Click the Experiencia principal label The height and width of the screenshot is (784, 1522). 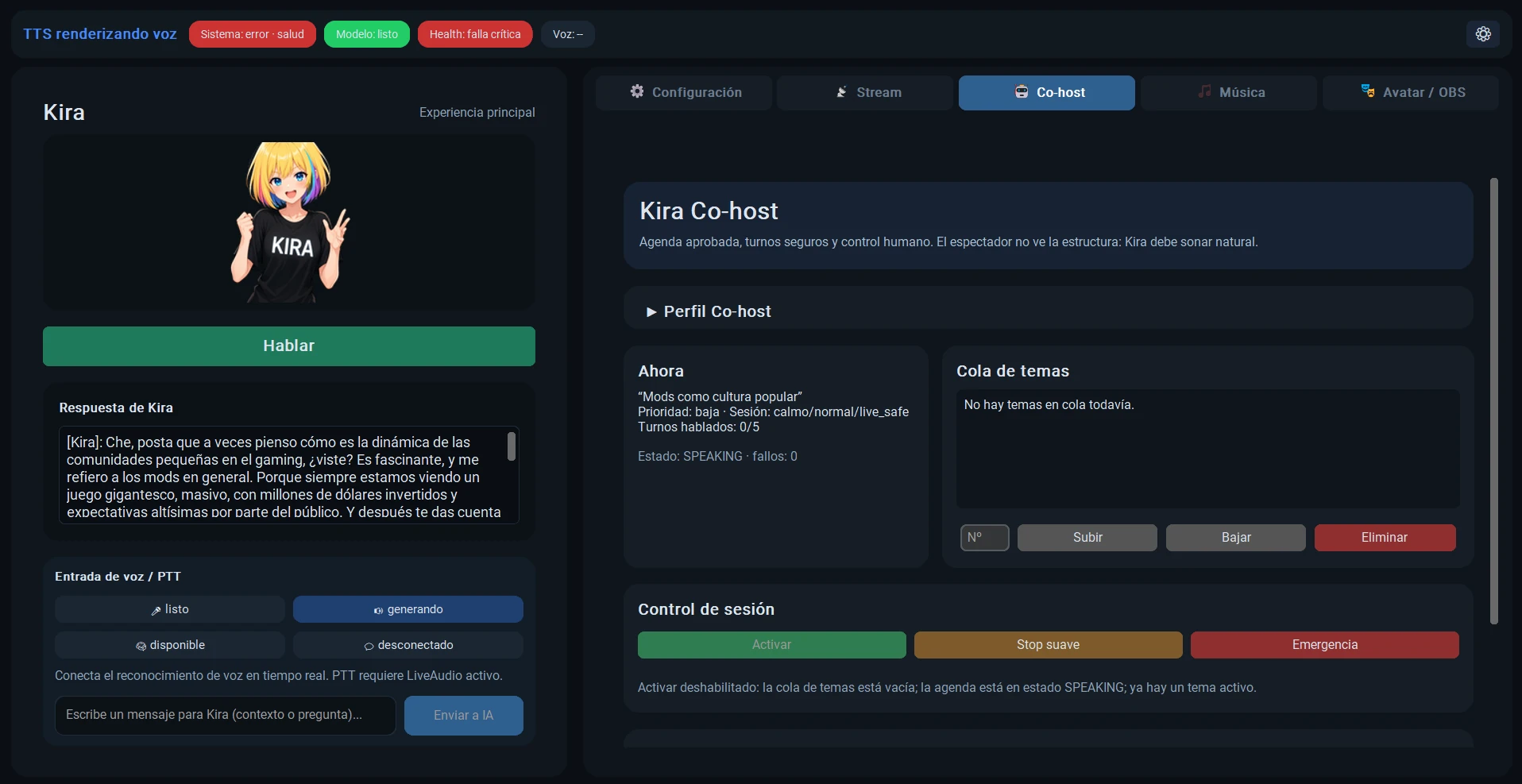pyautogui.click(x=477, y=113)
